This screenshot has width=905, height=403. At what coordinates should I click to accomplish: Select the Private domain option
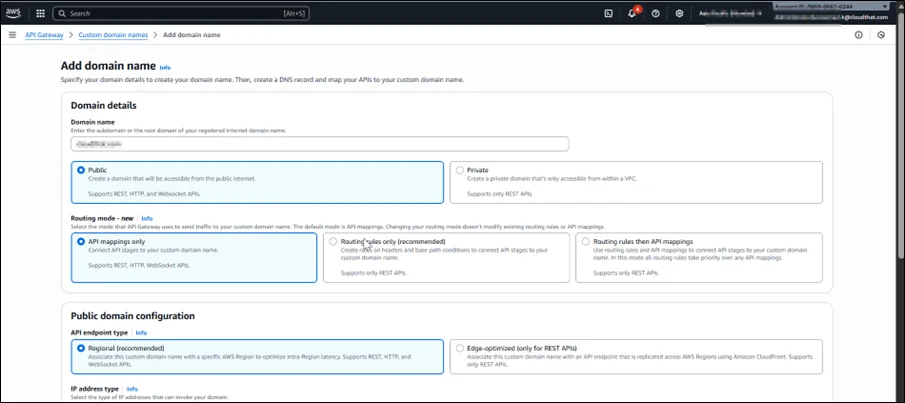tap(460, 170)
